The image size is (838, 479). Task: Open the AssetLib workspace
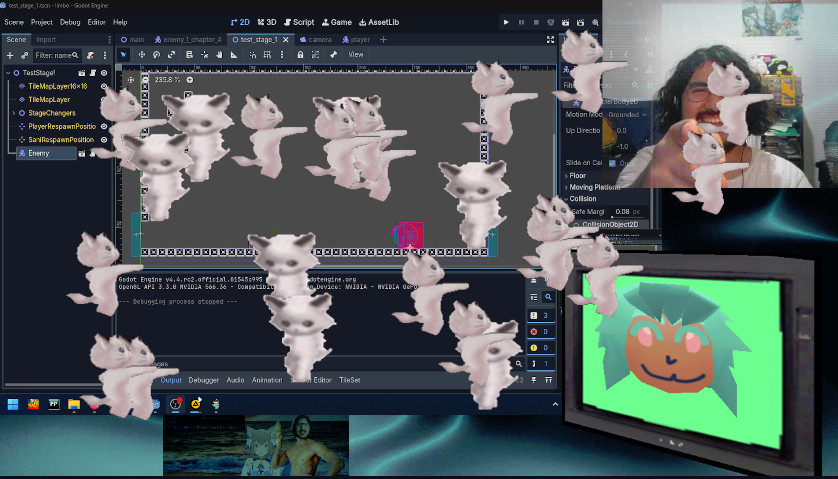[x=379, y=22]
